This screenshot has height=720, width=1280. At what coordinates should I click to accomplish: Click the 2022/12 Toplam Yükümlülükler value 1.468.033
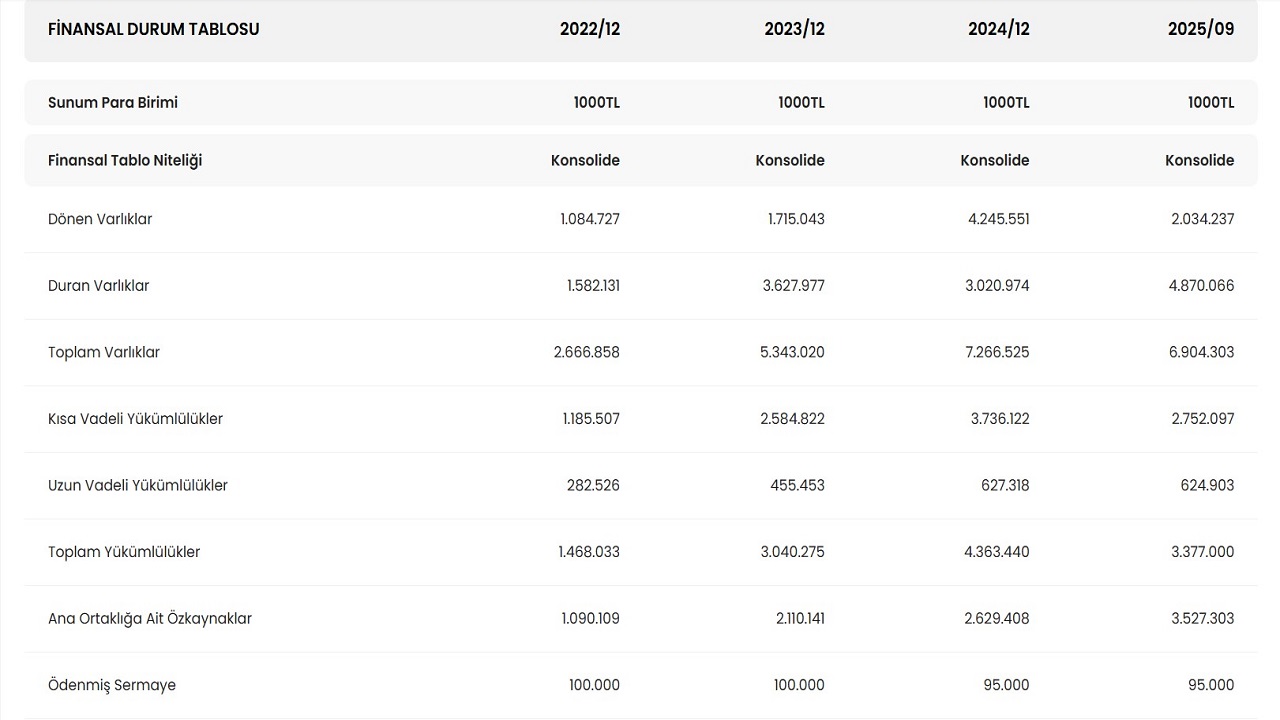pos(589,552)
